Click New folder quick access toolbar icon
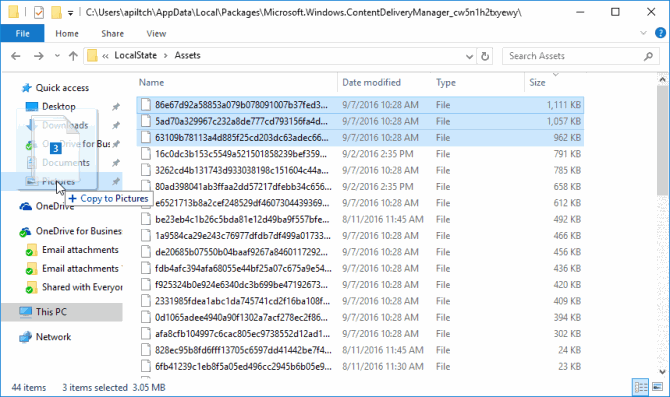670x397 pixels. [56, 12]
